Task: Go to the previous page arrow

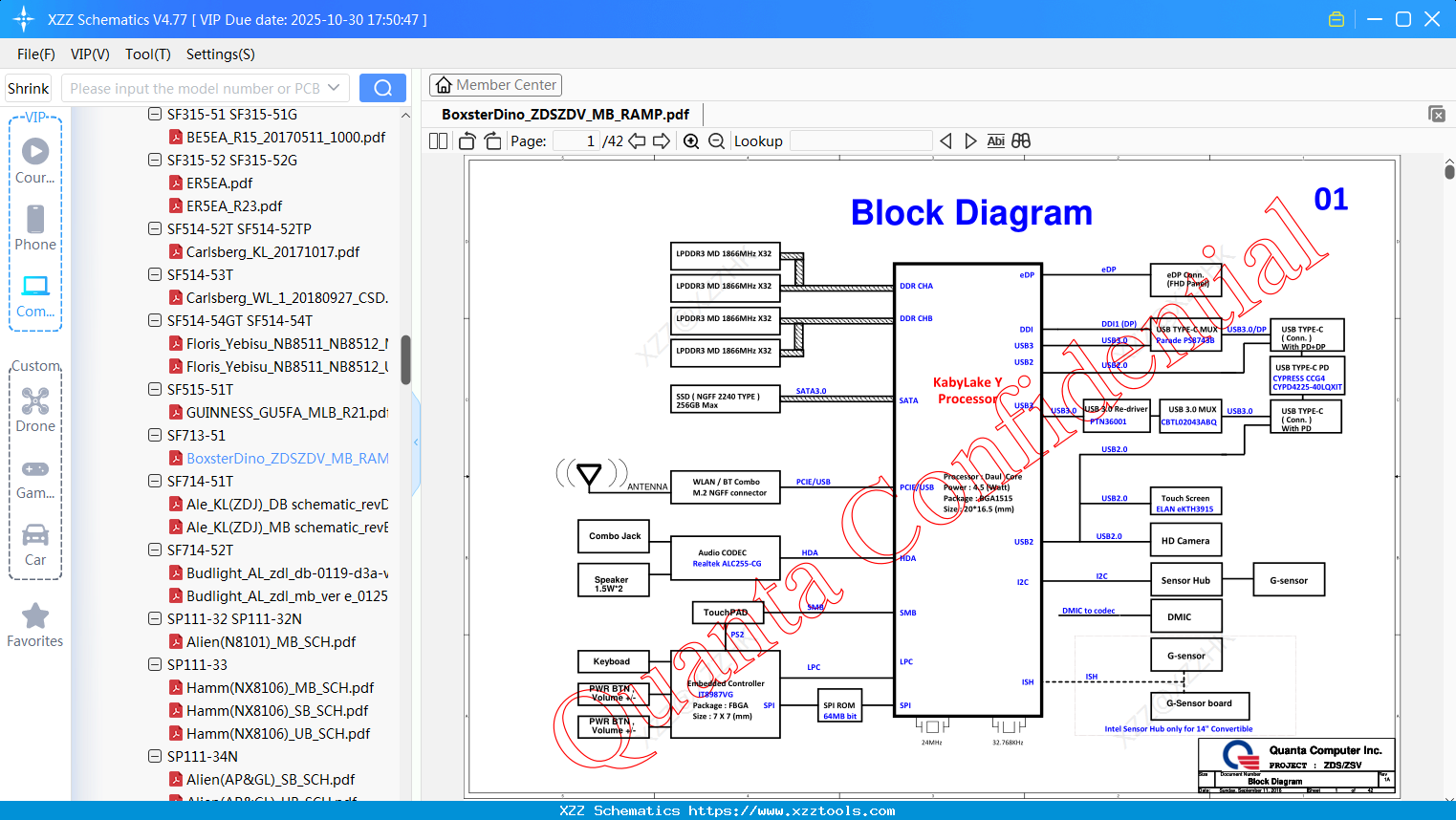Action: click(637, 141)
